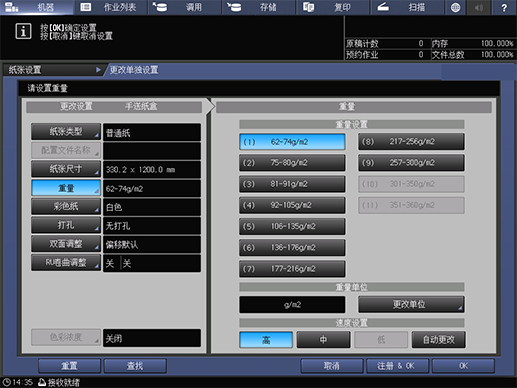Click the clock icon in status bar
The image size is (517, 388).
pyautogui.click(x=7, y=382)
